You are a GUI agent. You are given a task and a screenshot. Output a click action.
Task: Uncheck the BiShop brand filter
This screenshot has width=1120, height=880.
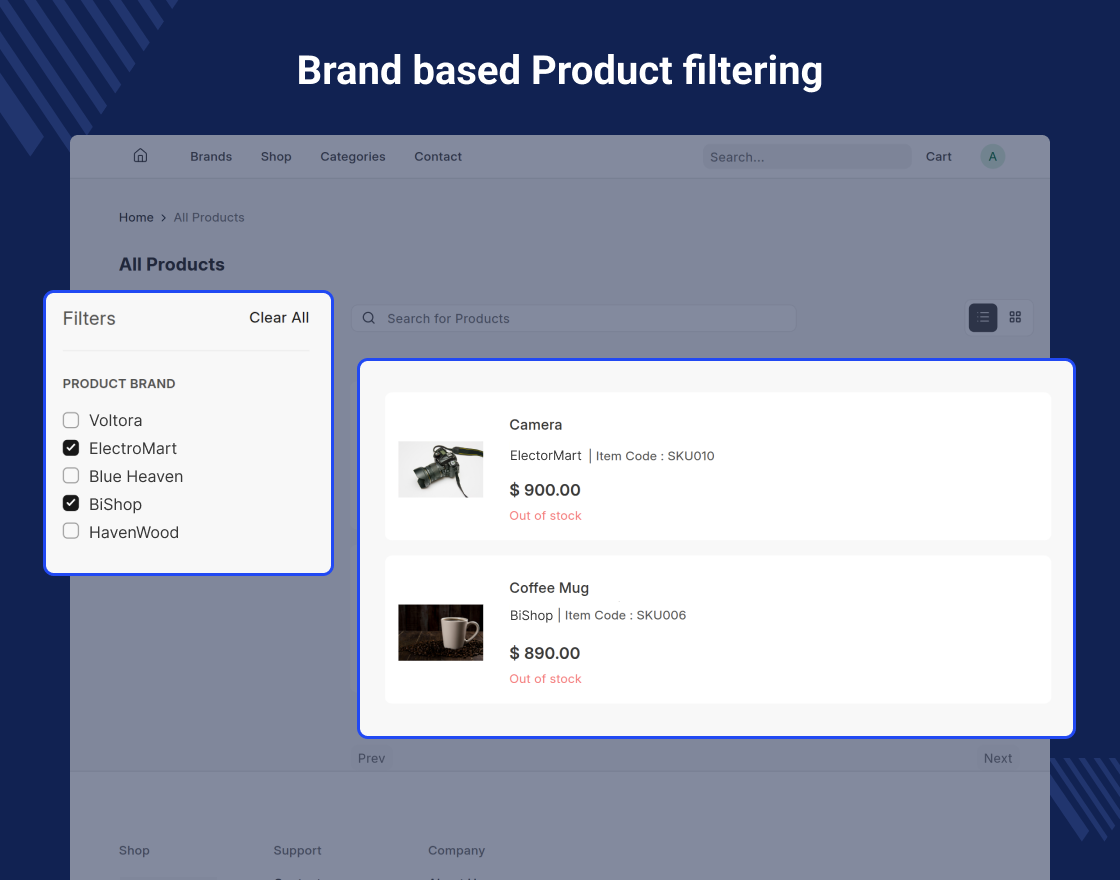pos(71,504)
